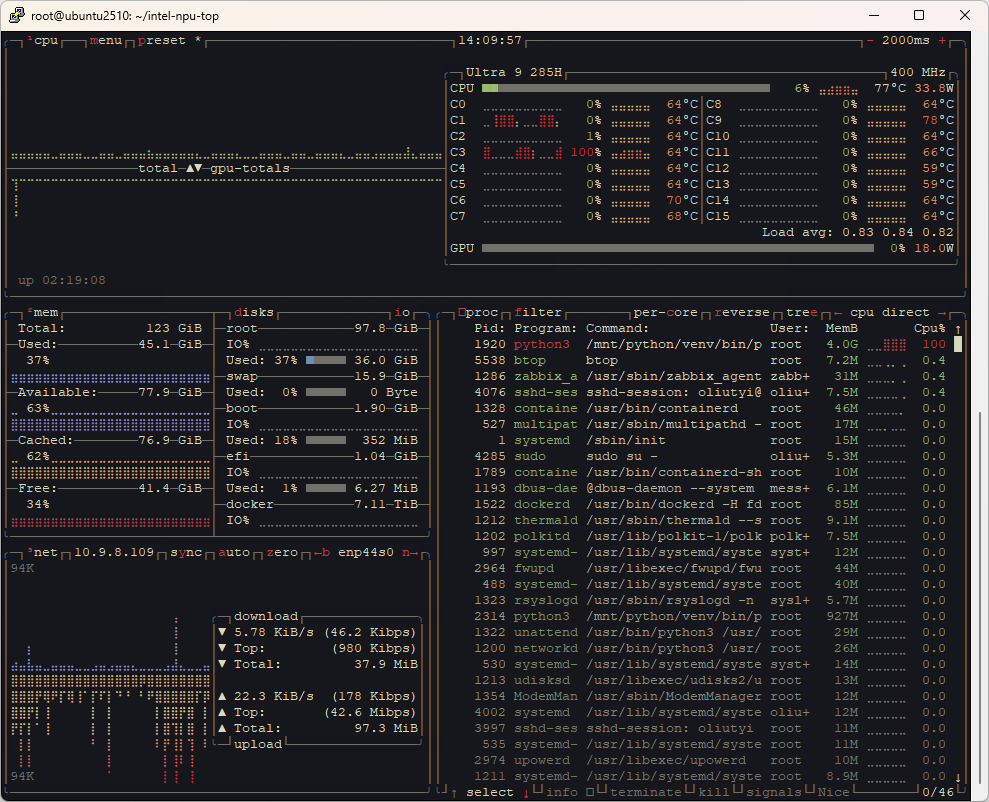Viewport: 989px width, 802px height.
Task: Click left arrow to change process sort column
Action: (x=837, y=313)
